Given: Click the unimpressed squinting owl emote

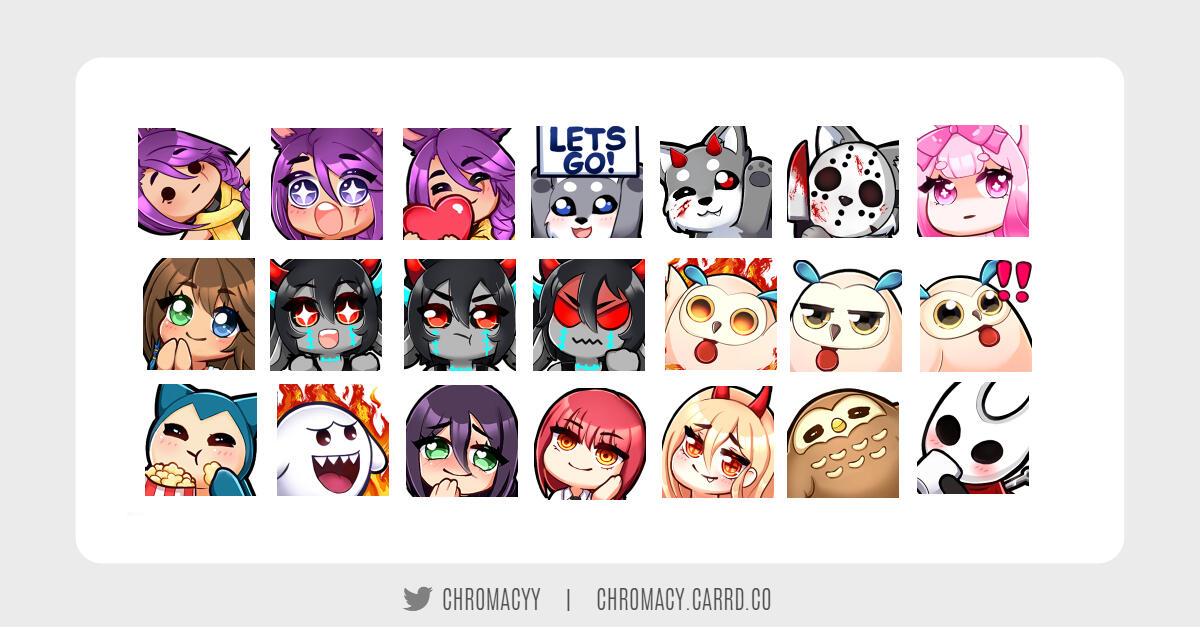Looking at the screenshot, I should [x=846, y=315].
